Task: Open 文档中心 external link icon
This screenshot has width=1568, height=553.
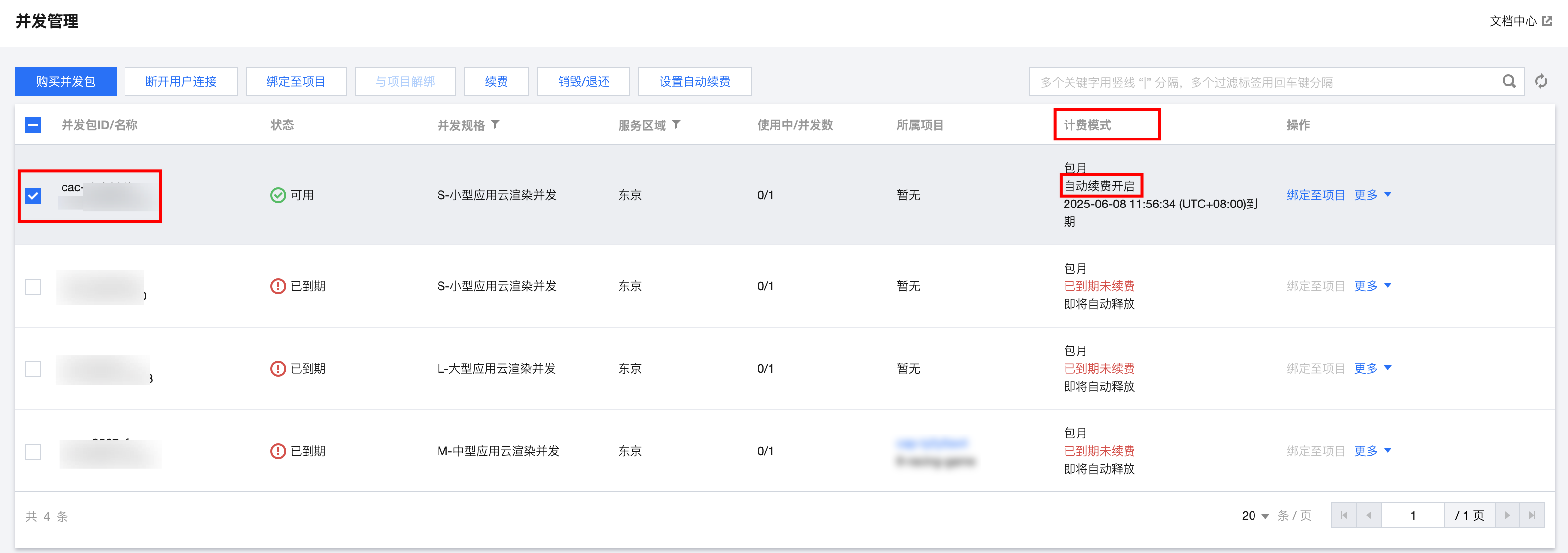Action: 1547,21
